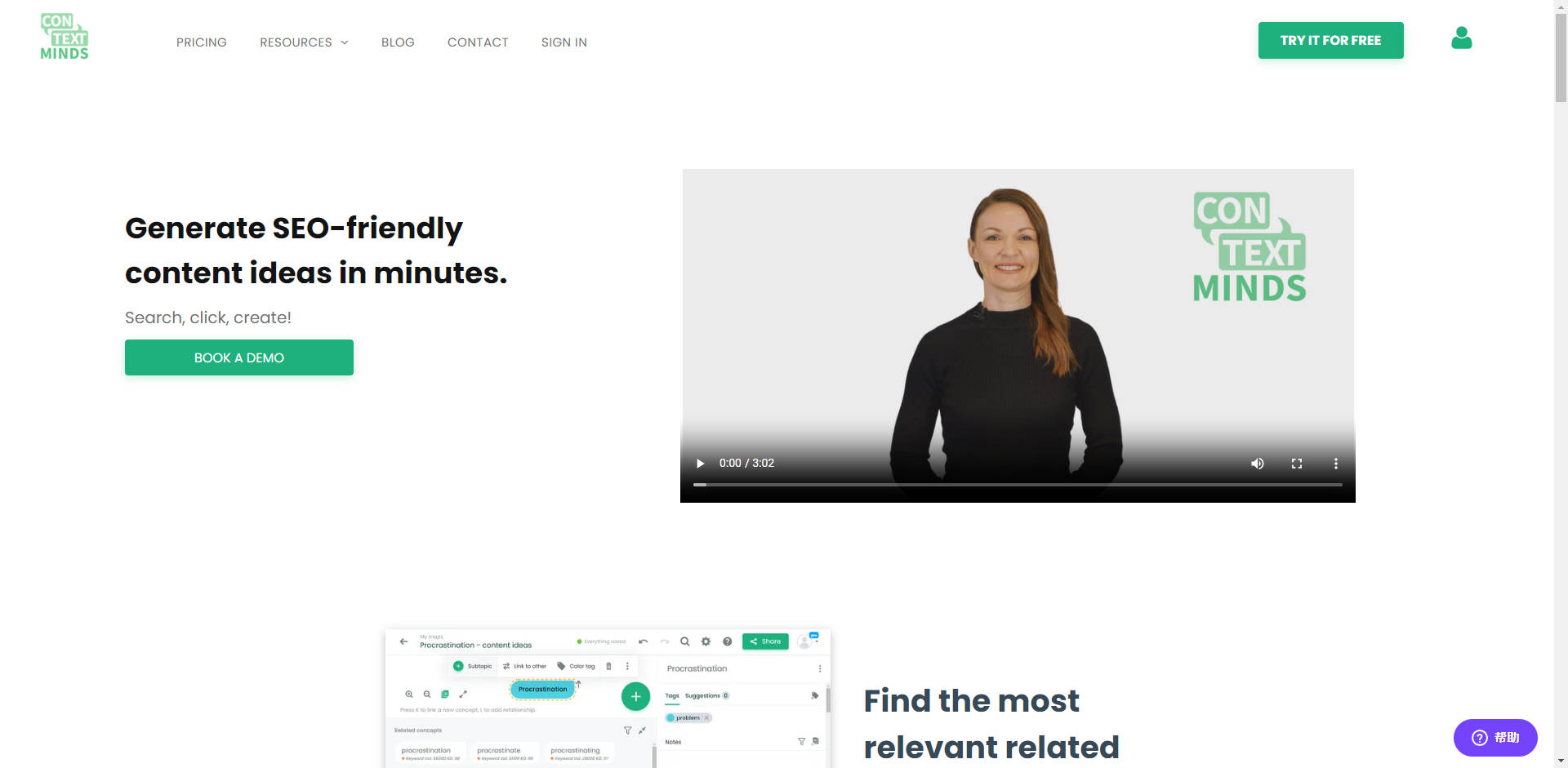Screen dimensions: 1568x768
Task: Click the Book a Demo button
Action: (x=239, y=357)
